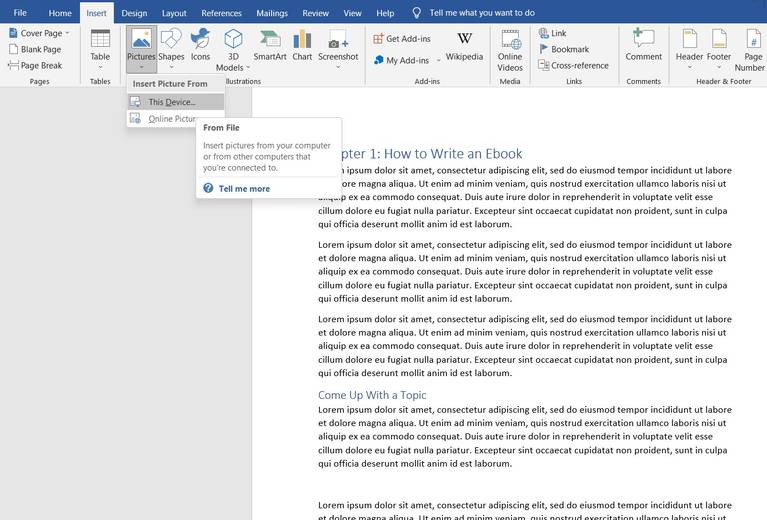
Task: Click the This Device picture icon
Action: [x=135, y=102]
